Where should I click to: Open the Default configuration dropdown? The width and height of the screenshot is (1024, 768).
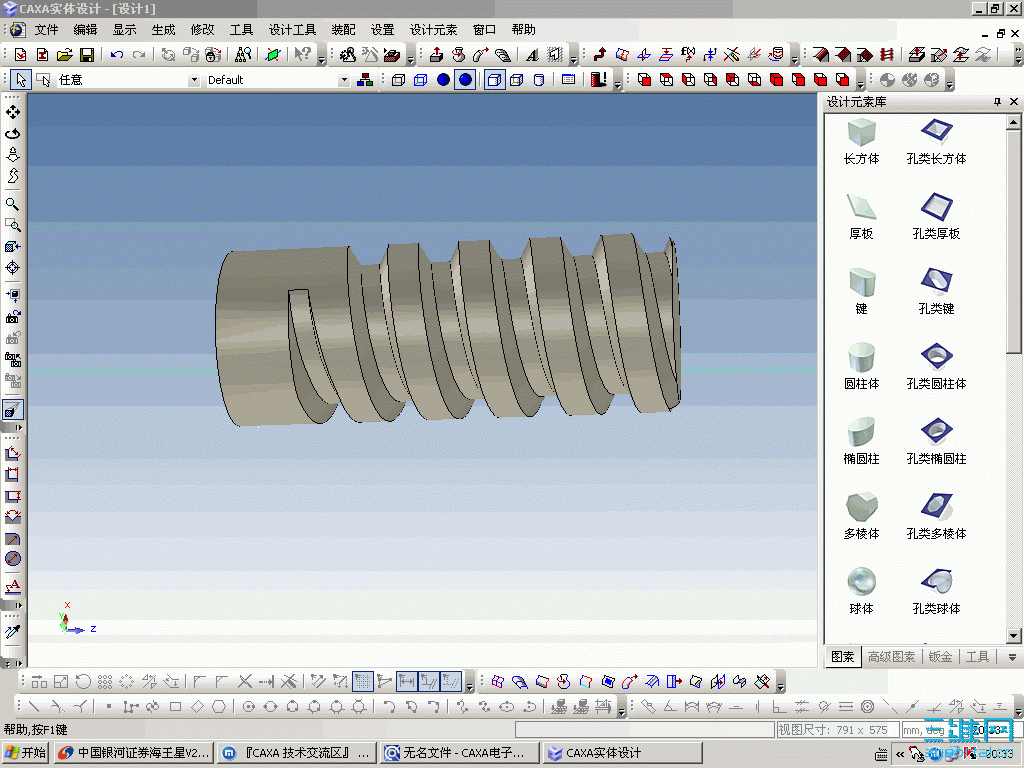click(x=344, y=80)
